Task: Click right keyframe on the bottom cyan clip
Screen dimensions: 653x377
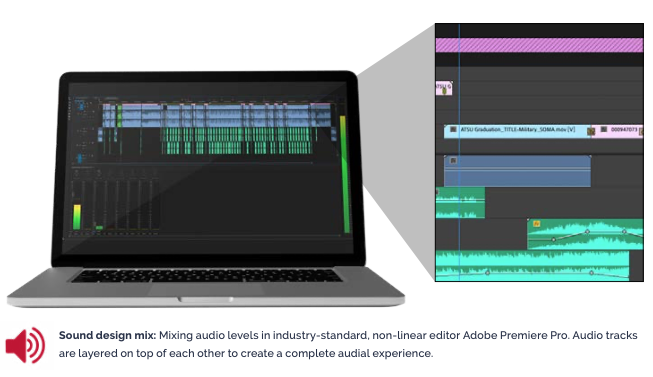Action: (x=591, y=273)
